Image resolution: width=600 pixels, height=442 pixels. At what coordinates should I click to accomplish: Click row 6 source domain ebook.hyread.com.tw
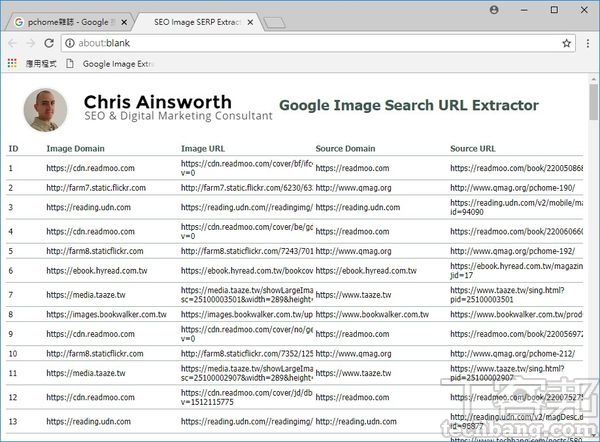pos(366,271)
